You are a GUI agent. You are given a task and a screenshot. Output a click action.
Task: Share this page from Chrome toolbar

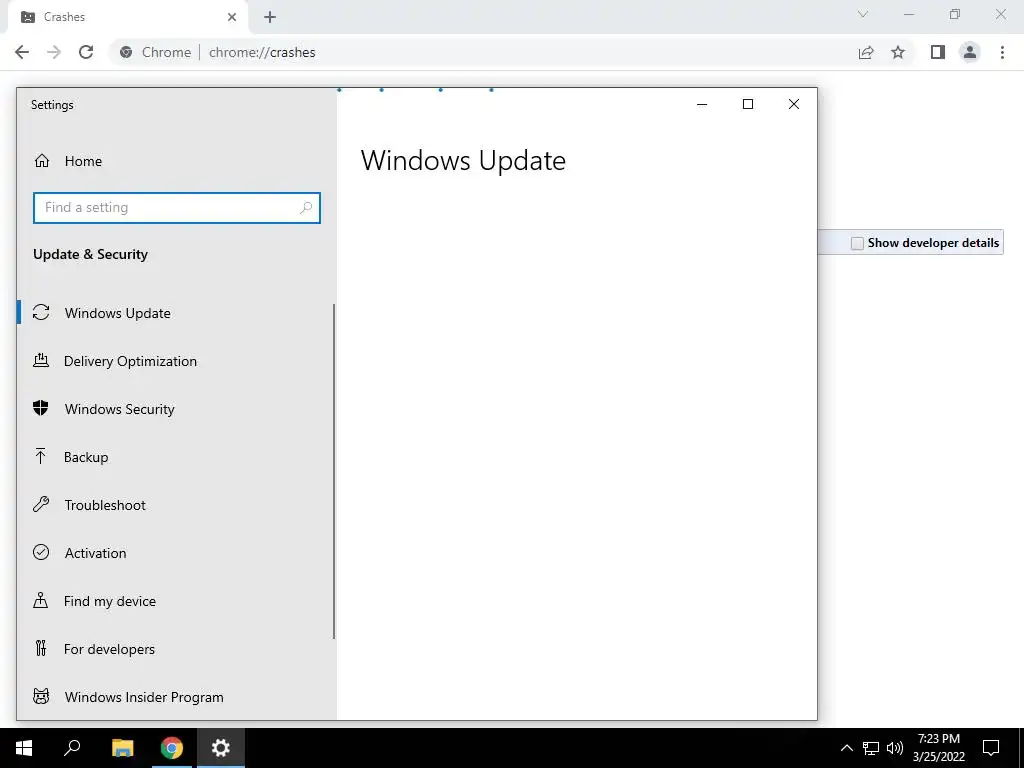pos(866,52)
